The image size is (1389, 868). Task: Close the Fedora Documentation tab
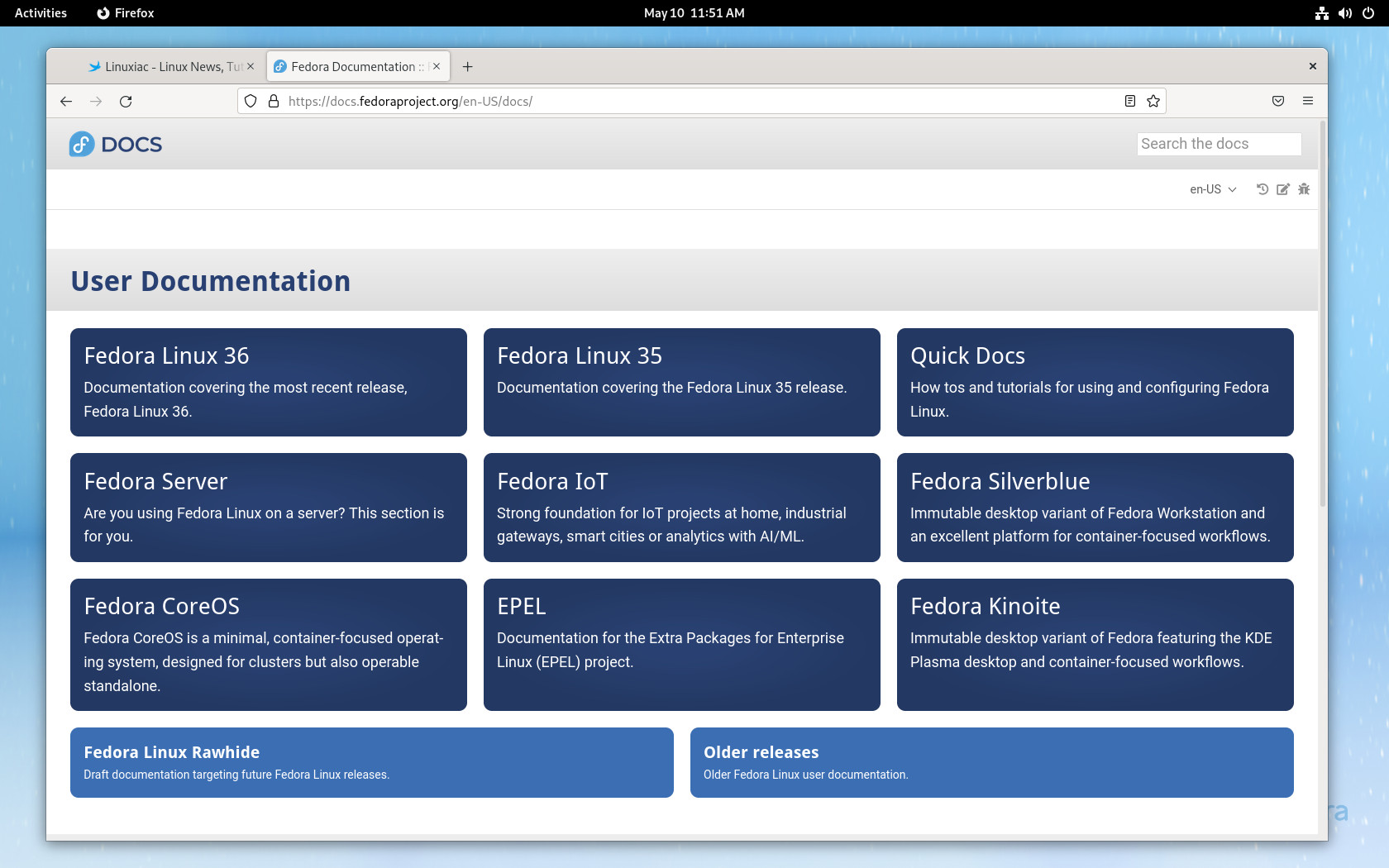[437, 66]
